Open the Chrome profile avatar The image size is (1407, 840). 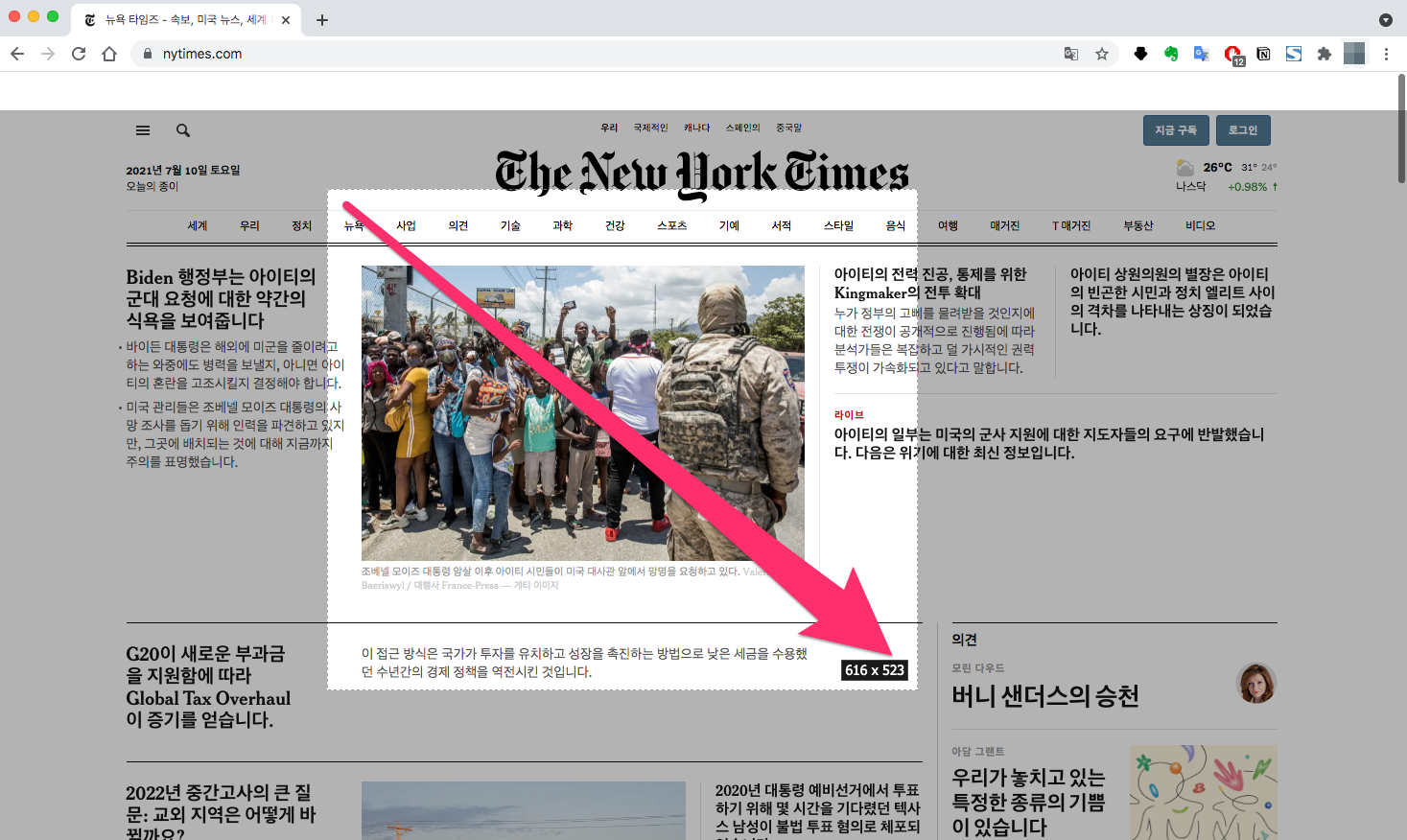point(1354,54)
